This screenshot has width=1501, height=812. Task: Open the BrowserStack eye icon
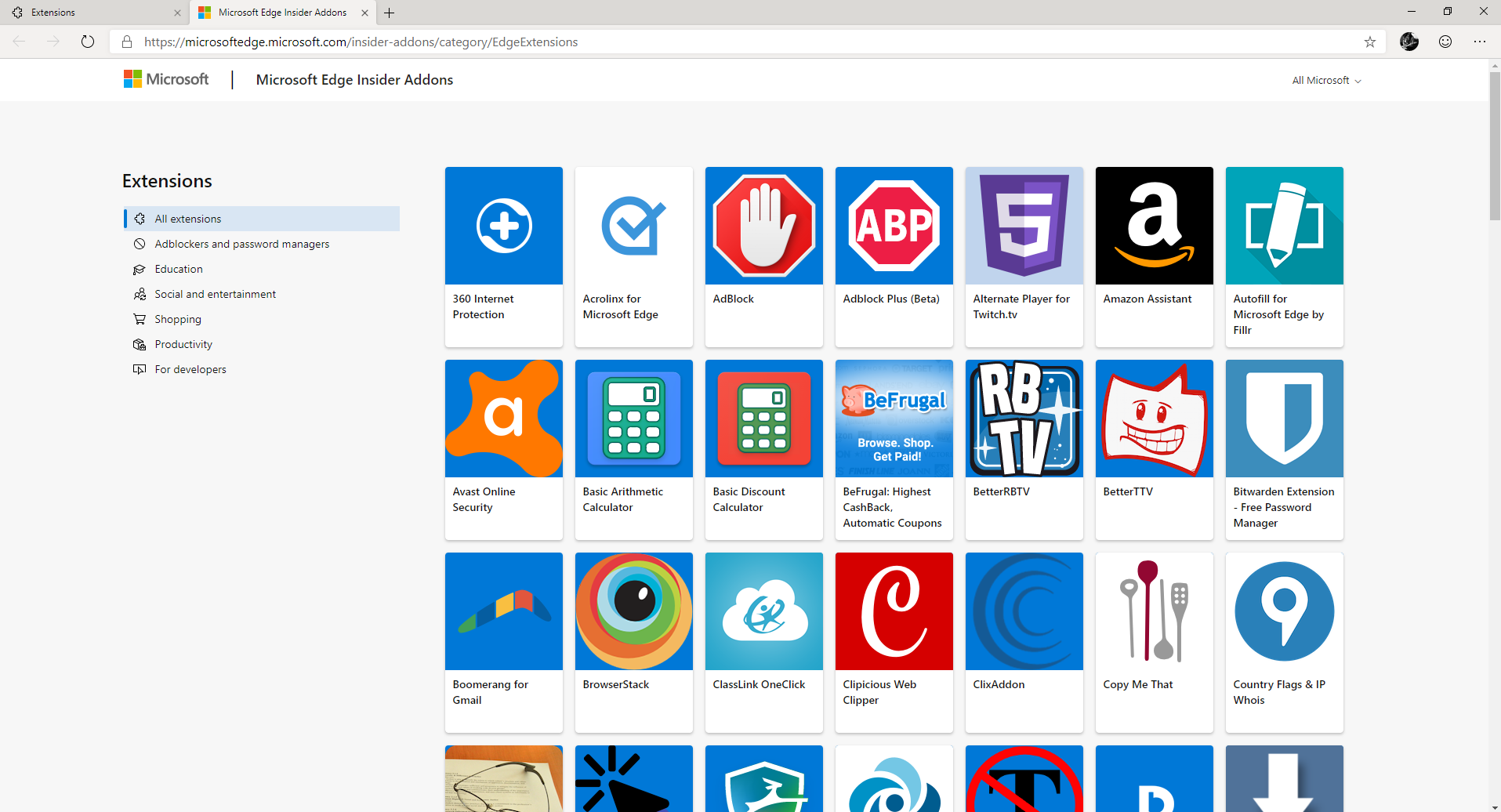click(x=634, y=611)
